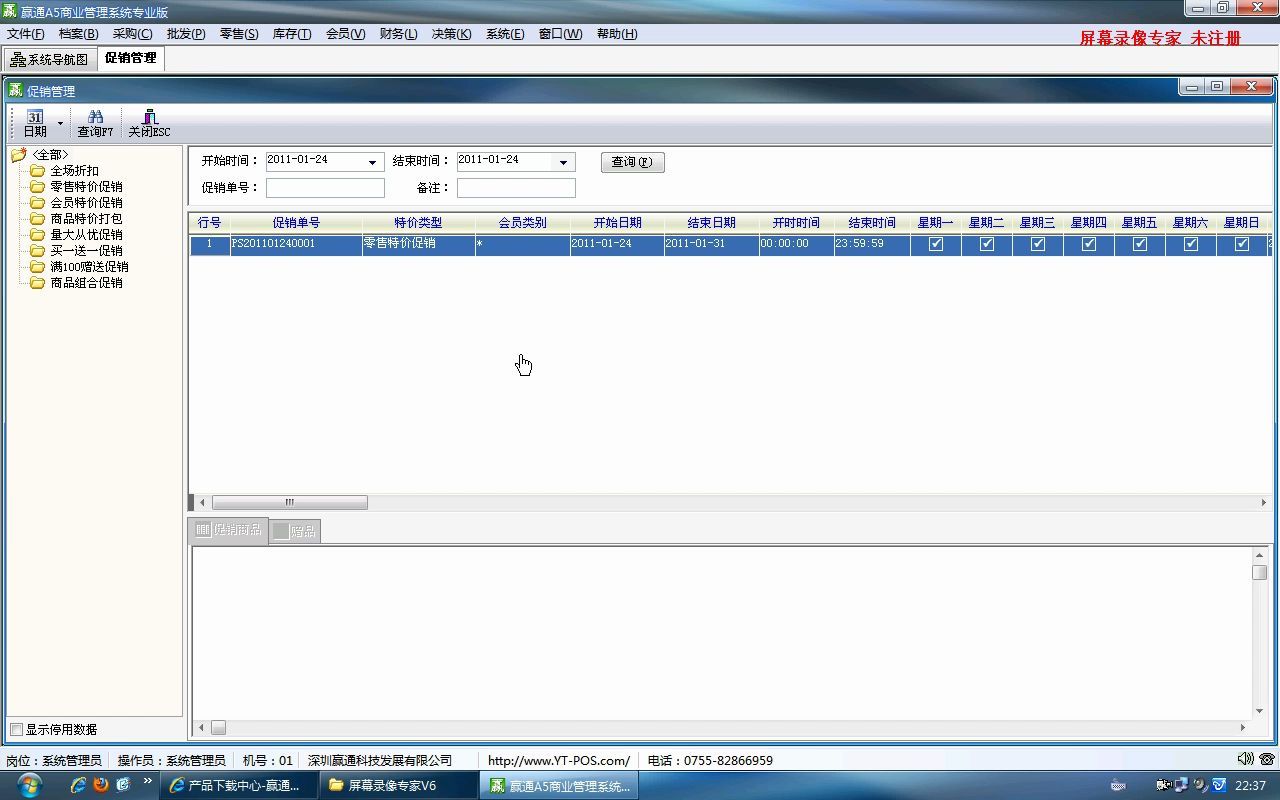
Task: Open the 赢通A5商业管理系统 taskbar button
Action: 558,785
